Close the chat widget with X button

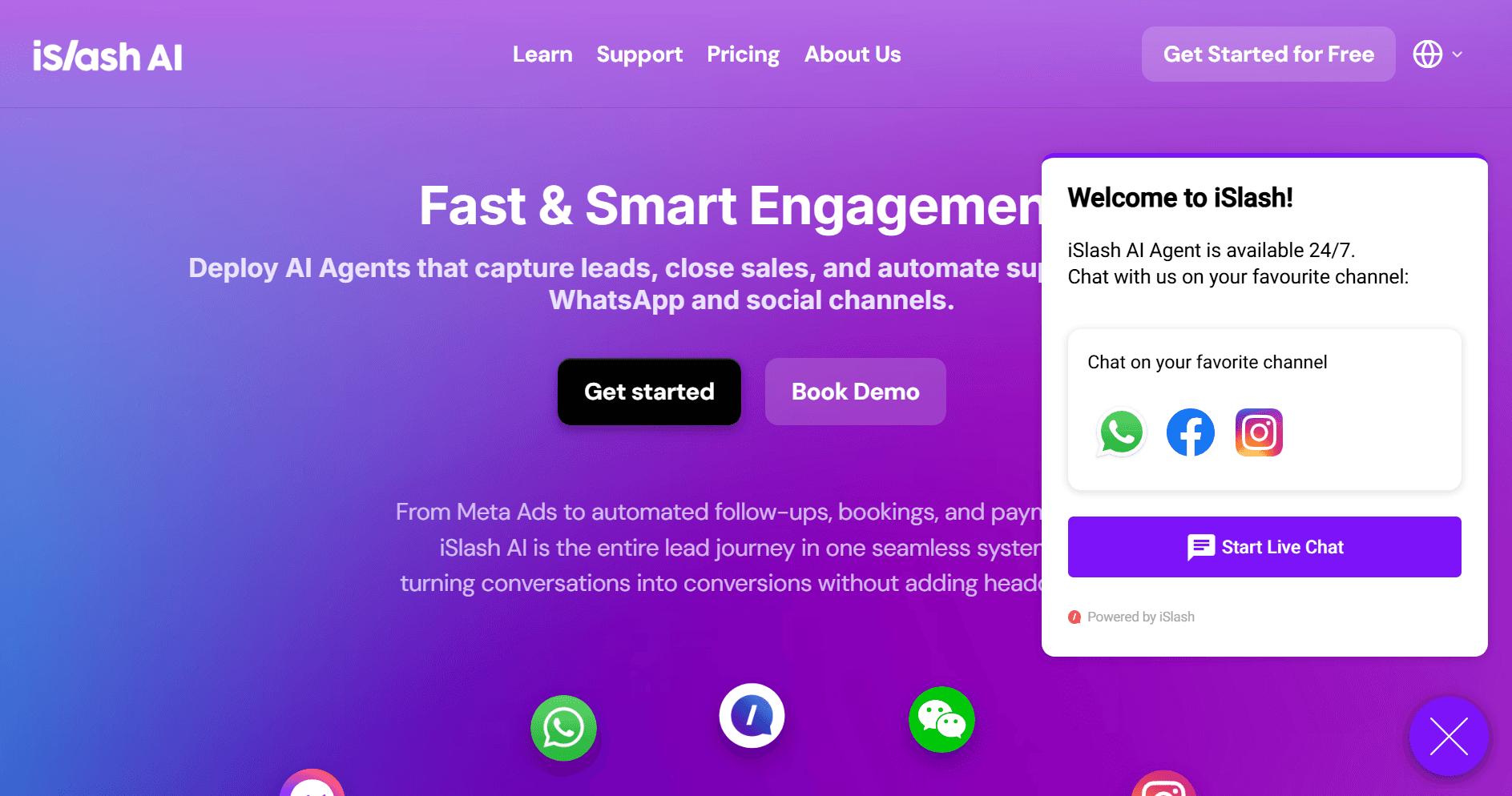click(x=1449, y=737)
